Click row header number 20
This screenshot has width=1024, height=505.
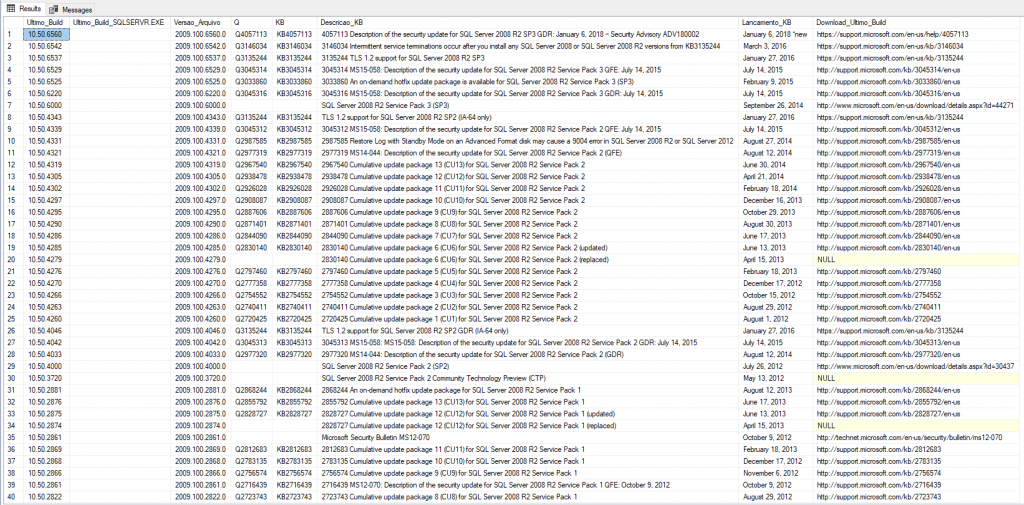[x=9, y=259]
